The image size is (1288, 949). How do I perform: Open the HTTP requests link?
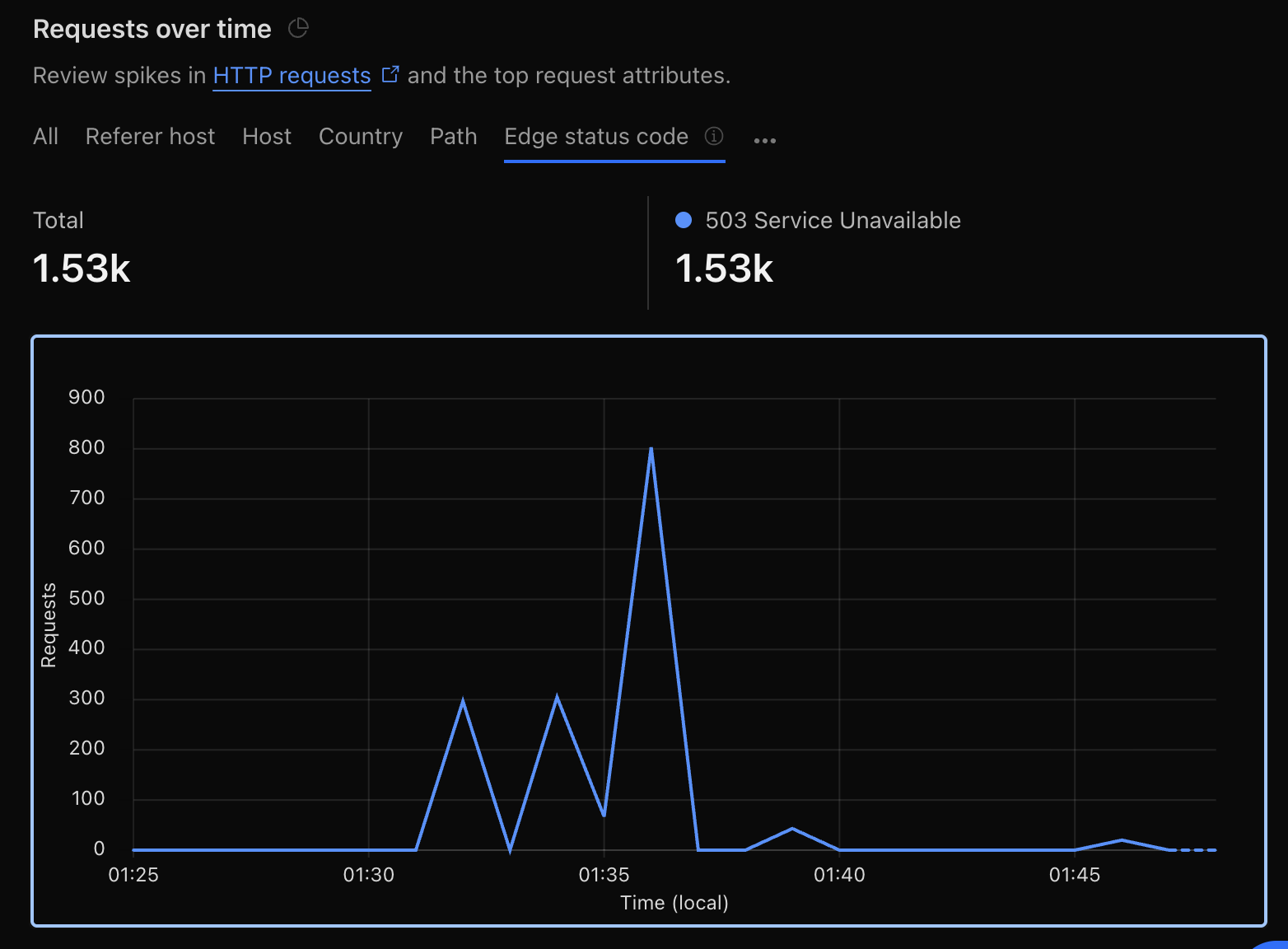(292, 76)
